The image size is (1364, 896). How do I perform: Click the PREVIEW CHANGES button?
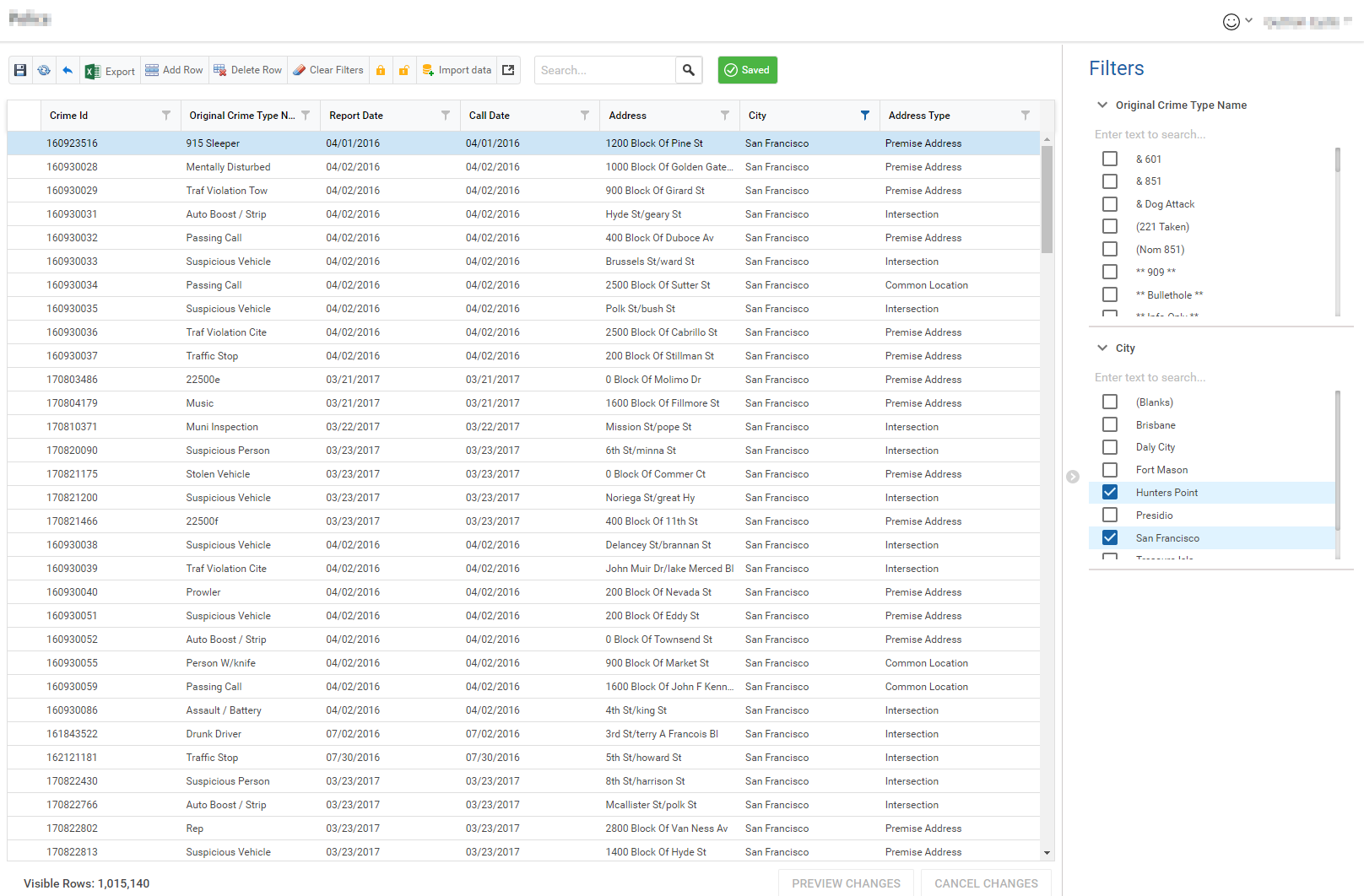pyautogui.click(x=846, y=883)
